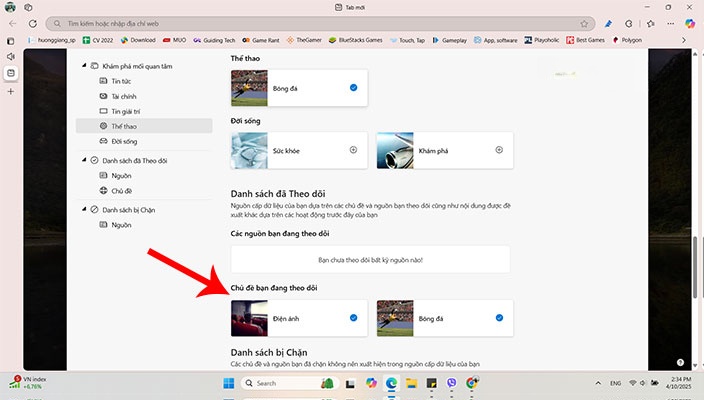Open Viber from the taskbar

[x=451, y=383]
